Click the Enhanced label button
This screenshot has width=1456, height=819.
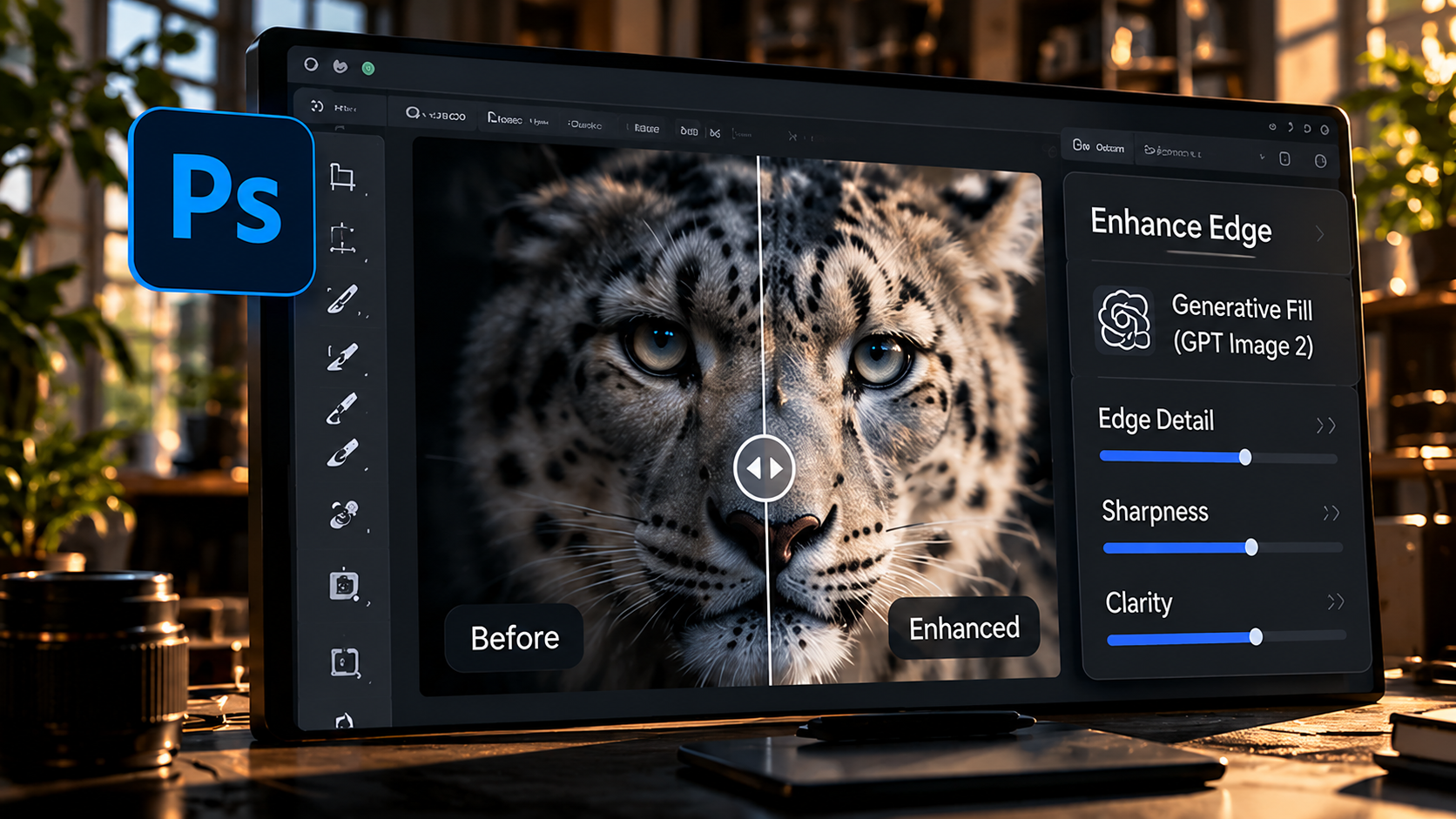click(x=964, y=628)
